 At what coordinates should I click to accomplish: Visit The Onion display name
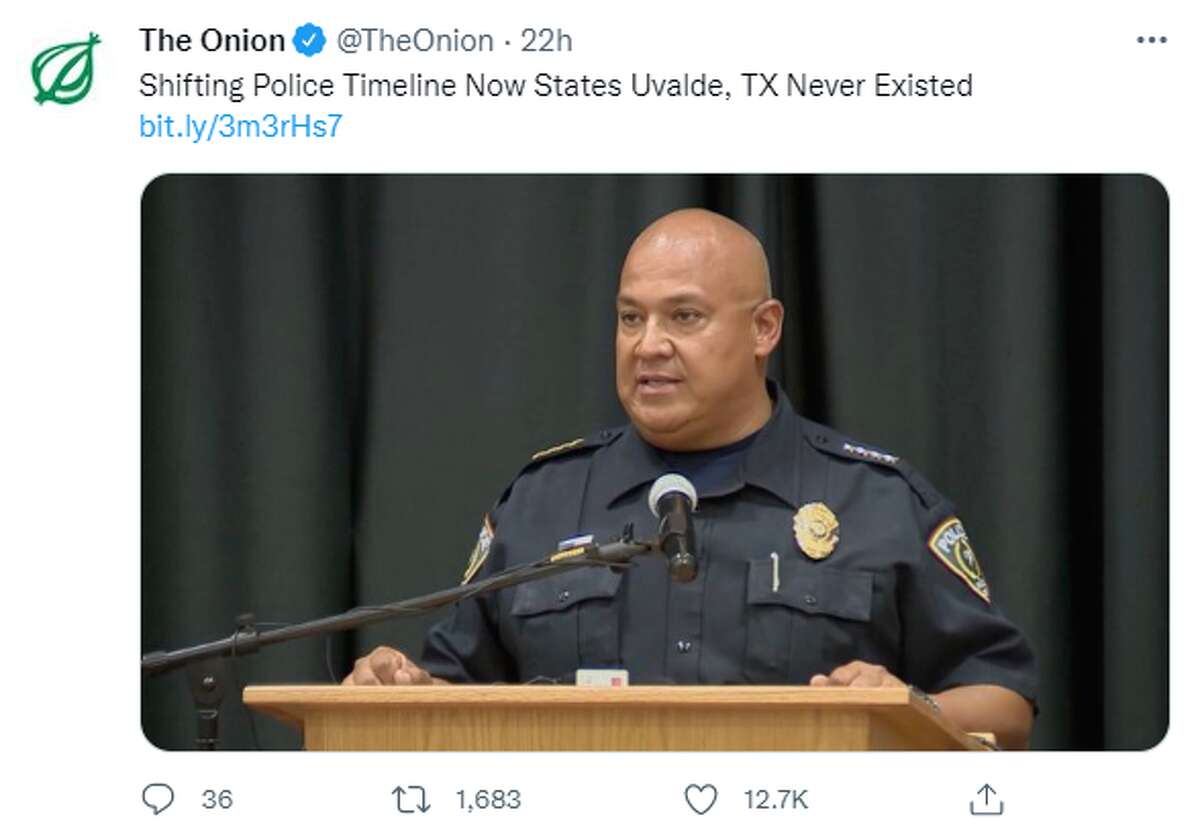click(212, 41)
